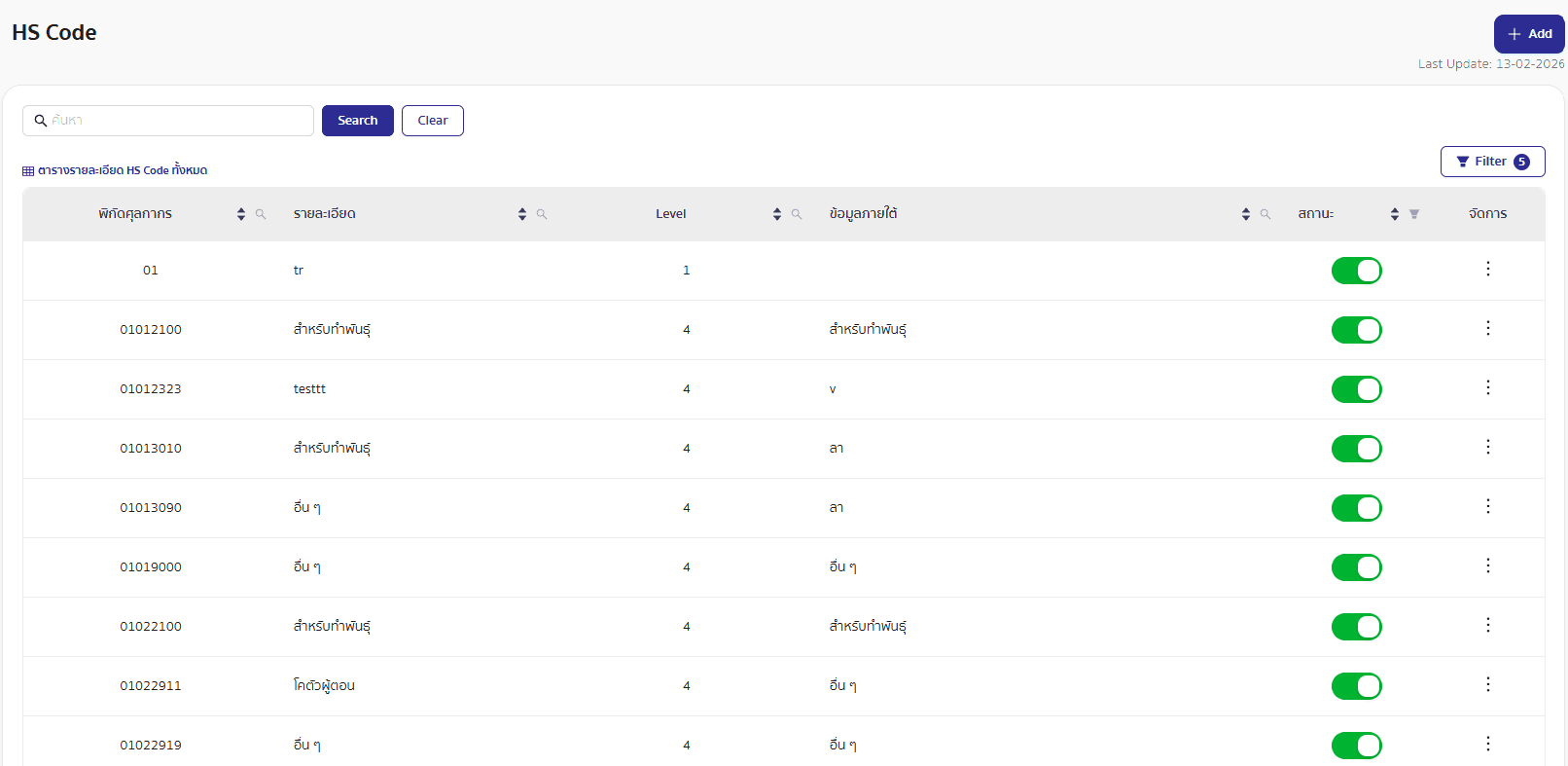Sort by the พิกัดศุลกากร column arrows
The image size is (1568, 766).
pyautogui.click(x=241, y=214)
